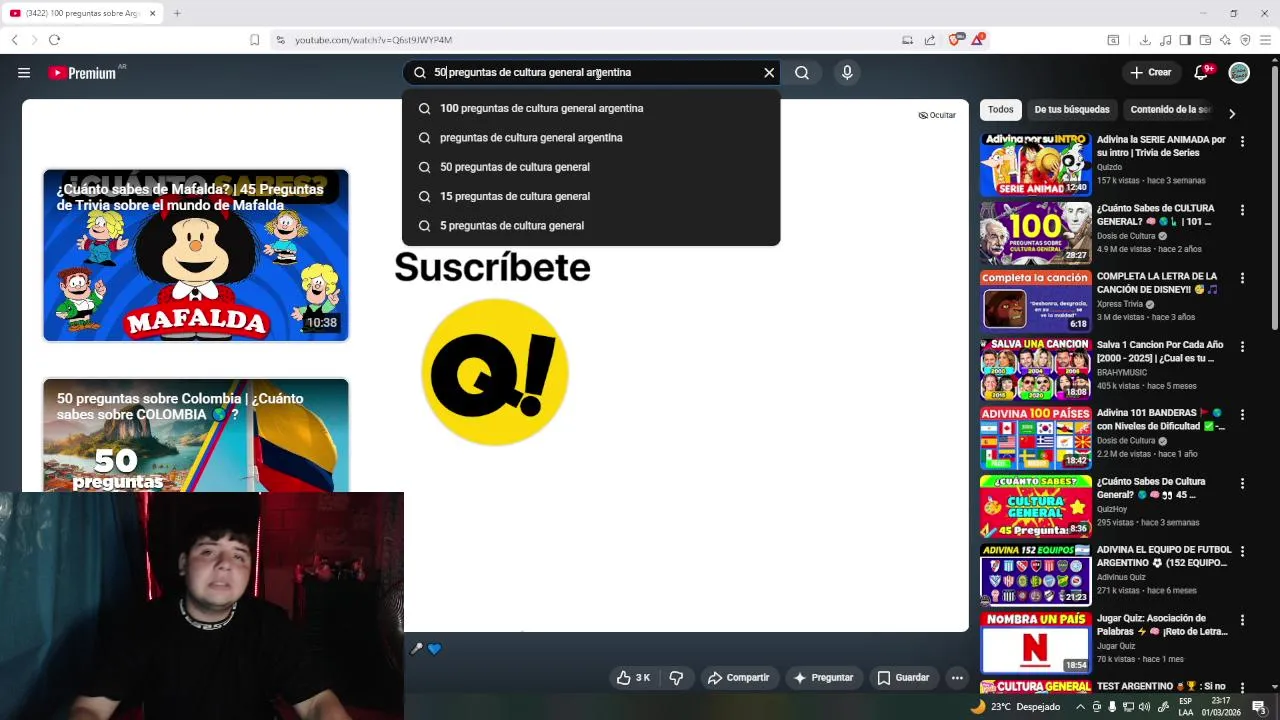Select the 'Contenido de la serie' chip
Screen dimensions: 1280x720
tap(1170, 110)
